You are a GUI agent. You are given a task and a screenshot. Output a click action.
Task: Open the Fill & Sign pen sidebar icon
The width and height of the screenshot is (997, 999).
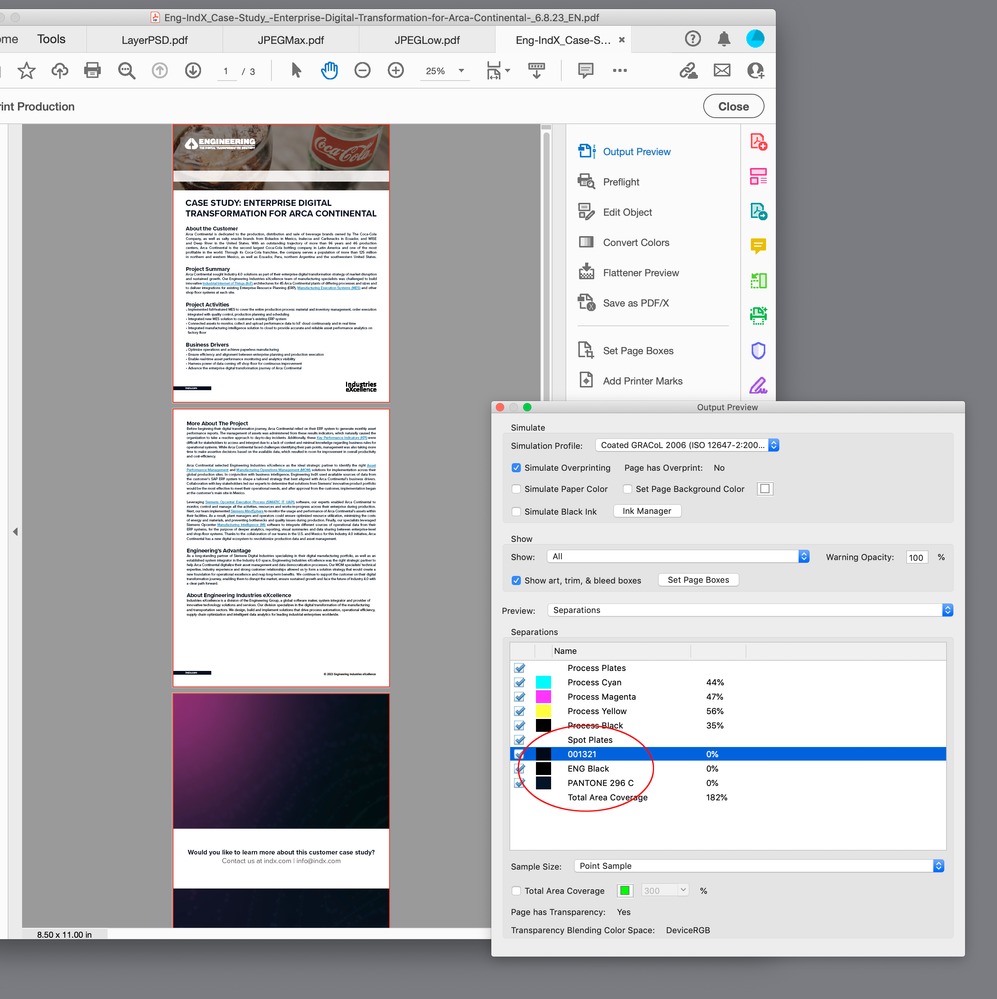tap(758, 385)
